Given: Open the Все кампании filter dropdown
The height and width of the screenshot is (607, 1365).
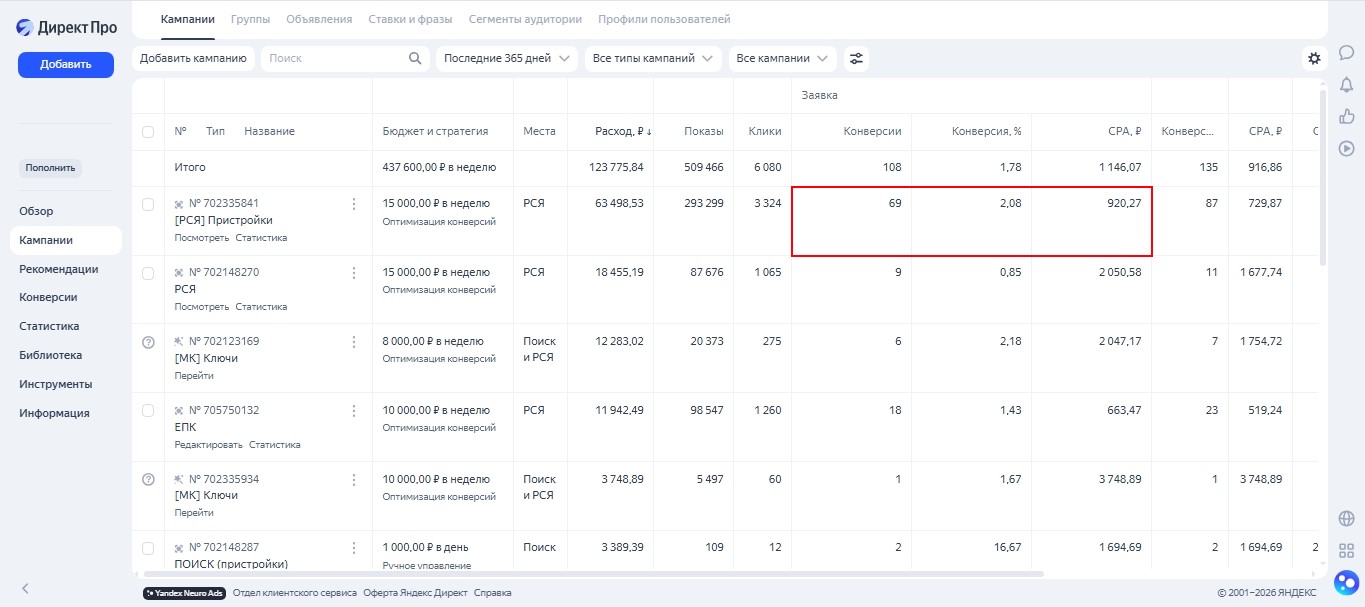Looking at the screenshot, I should [782, 59].
